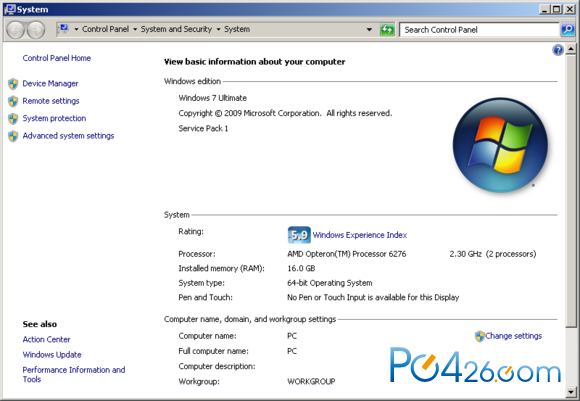
Task: Open System protection link
Action: [54, 118]
